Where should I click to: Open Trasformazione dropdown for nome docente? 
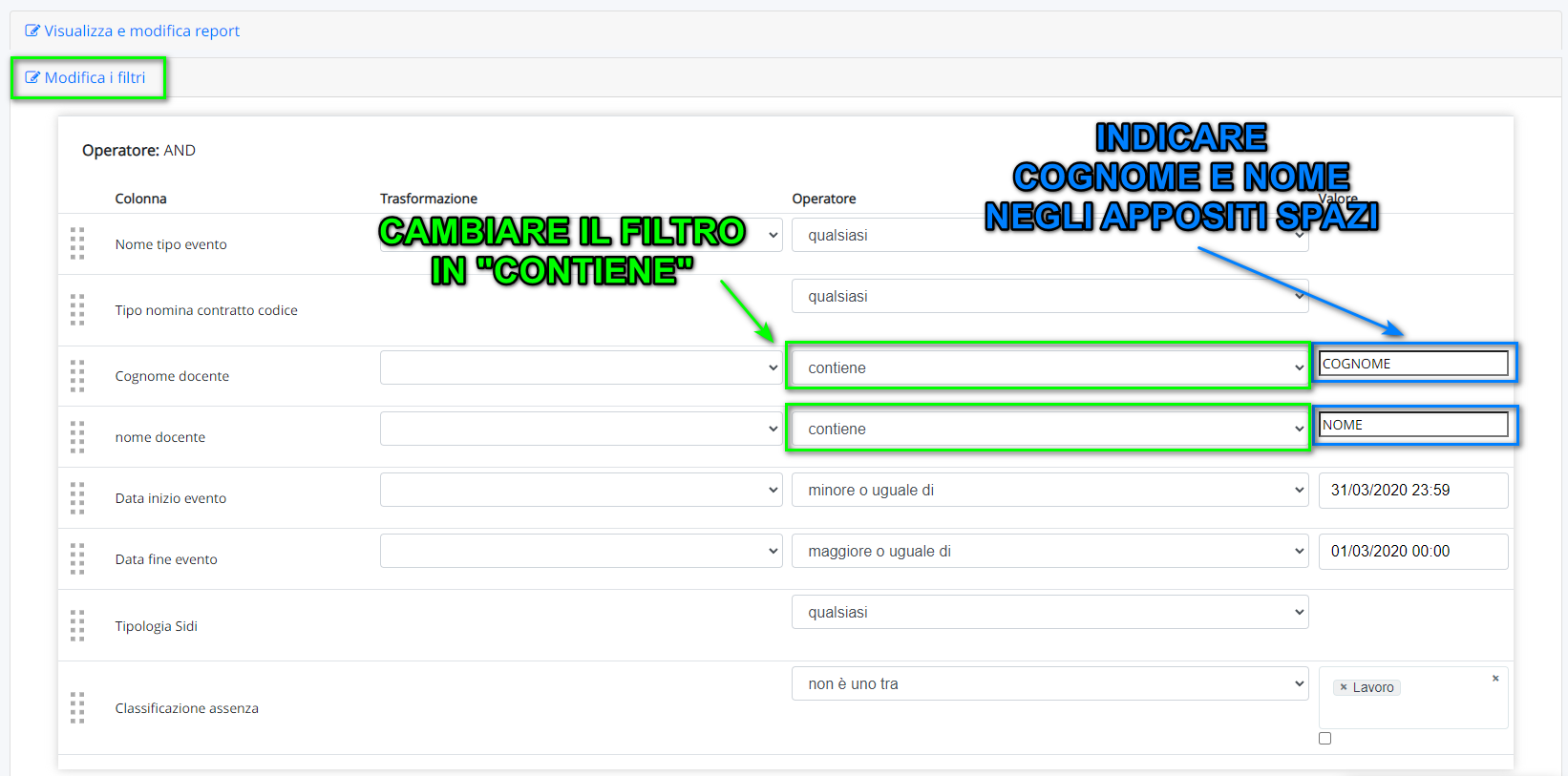(581, 429)
